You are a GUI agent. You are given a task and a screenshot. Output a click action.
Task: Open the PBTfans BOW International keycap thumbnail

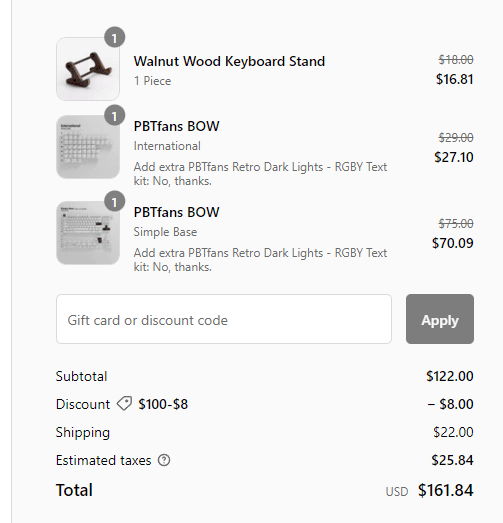[88, 147]
